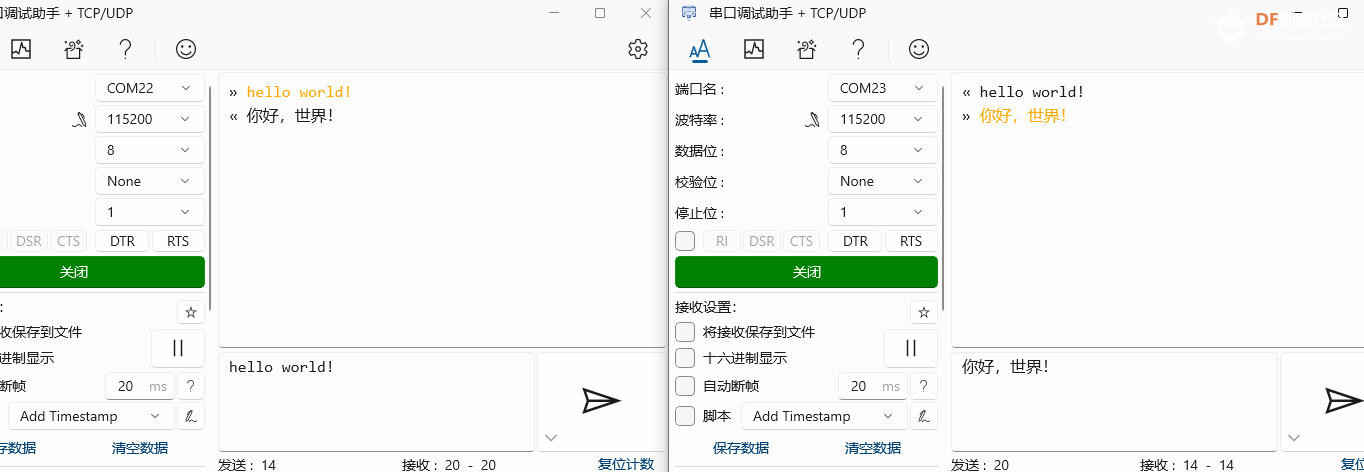Send message arrow in left window

pos(601,401)
